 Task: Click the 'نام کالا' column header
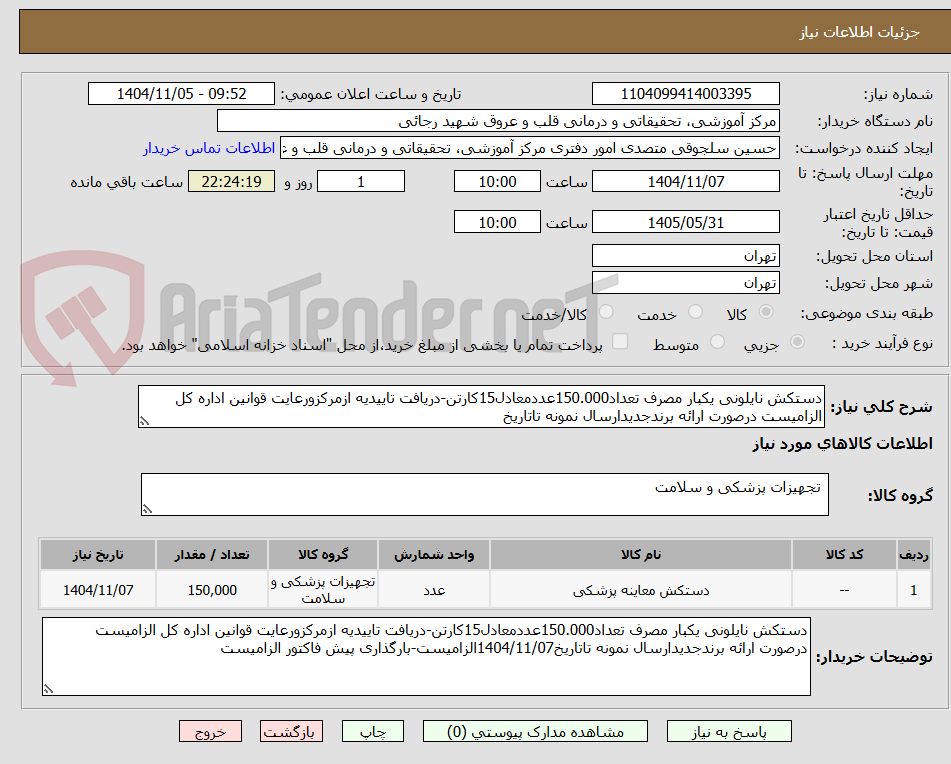[x=641, y=555]
